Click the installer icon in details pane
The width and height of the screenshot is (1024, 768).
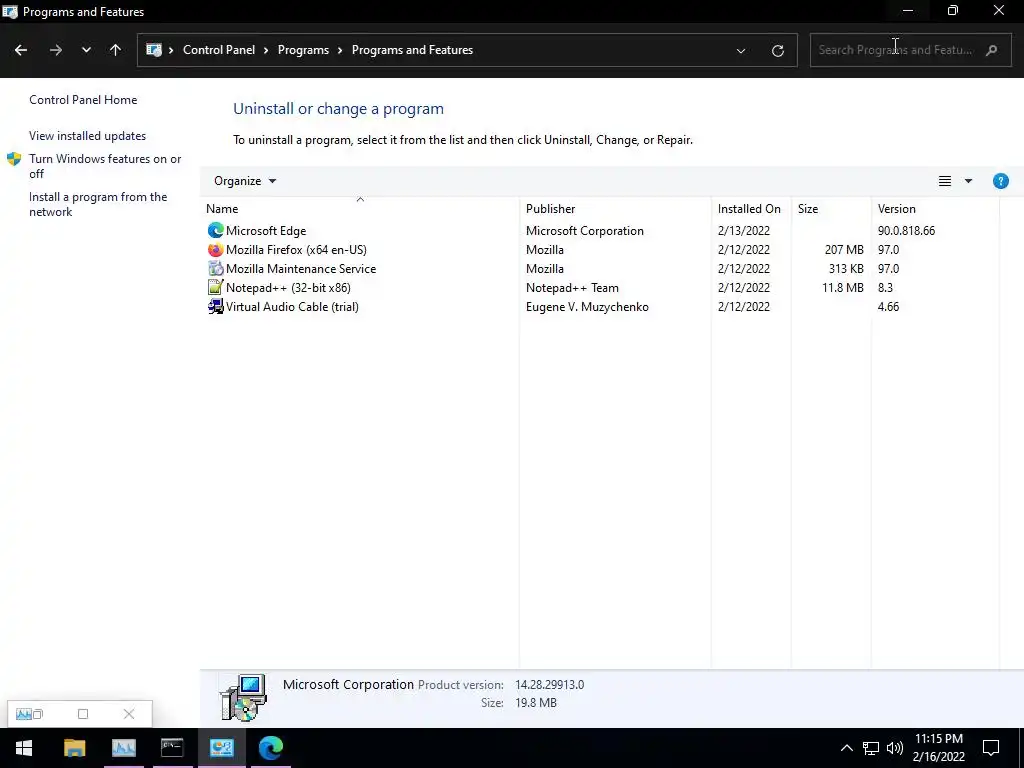[x=243, y=697]
